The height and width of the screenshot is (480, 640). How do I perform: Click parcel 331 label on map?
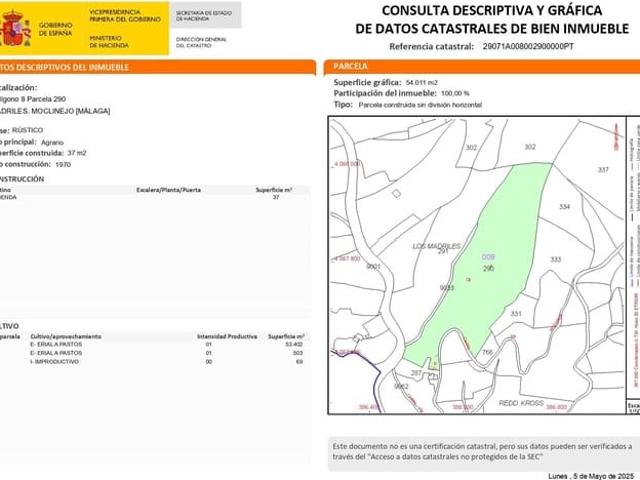(x=516, y=313)
